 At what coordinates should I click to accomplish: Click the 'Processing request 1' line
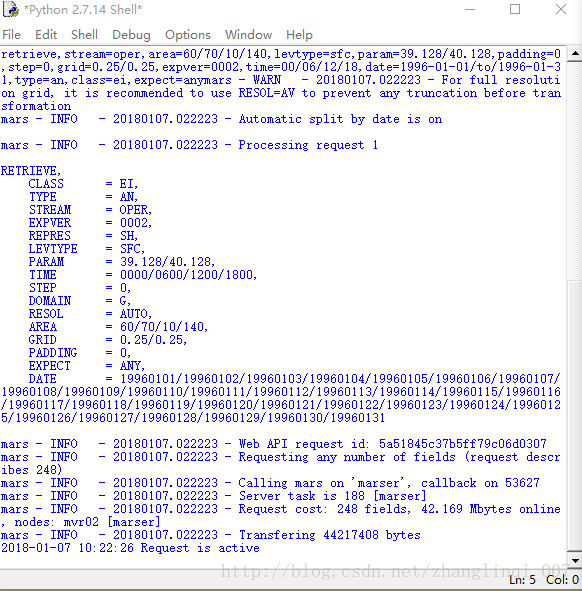(189, 145)
